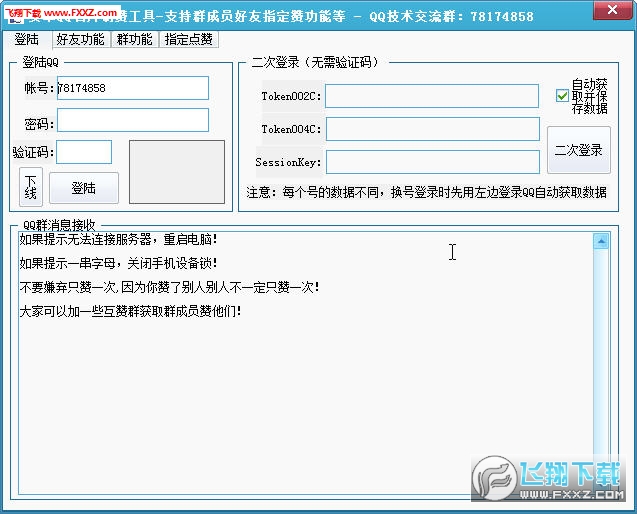This screenshot has height=514, width=637.
Task: Click the 注意 note text below SessionKey
Action: coord(426,192)
